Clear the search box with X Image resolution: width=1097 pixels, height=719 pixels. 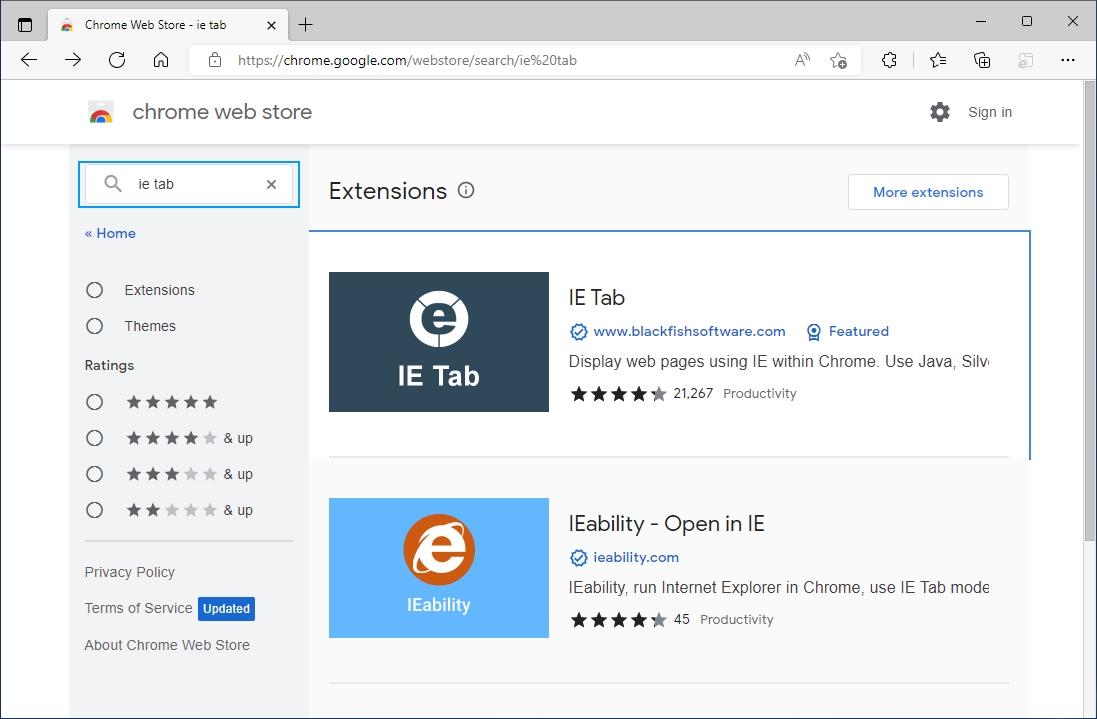point(271,184)
